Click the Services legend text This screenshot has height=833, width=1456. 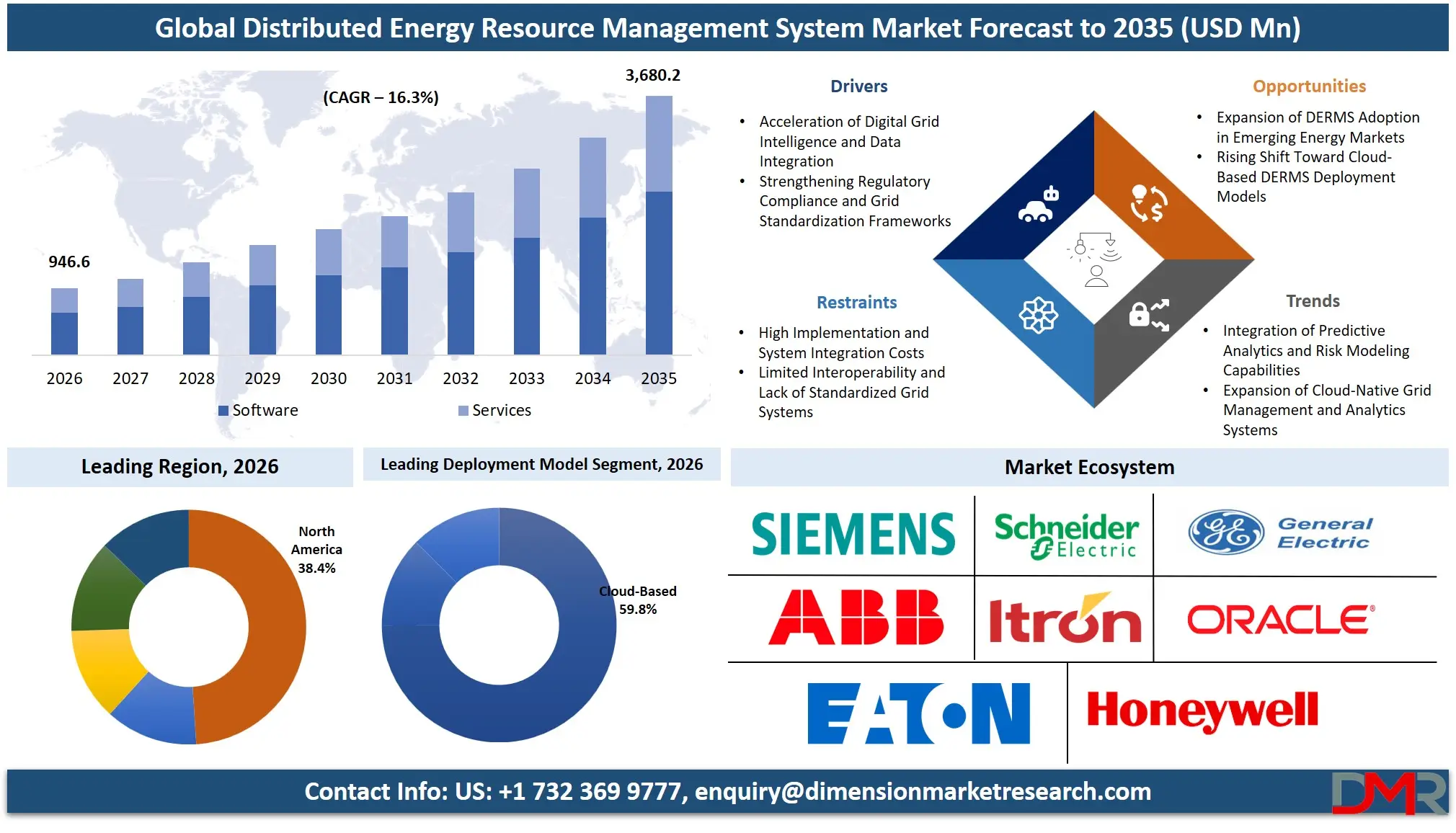[502, 411]
